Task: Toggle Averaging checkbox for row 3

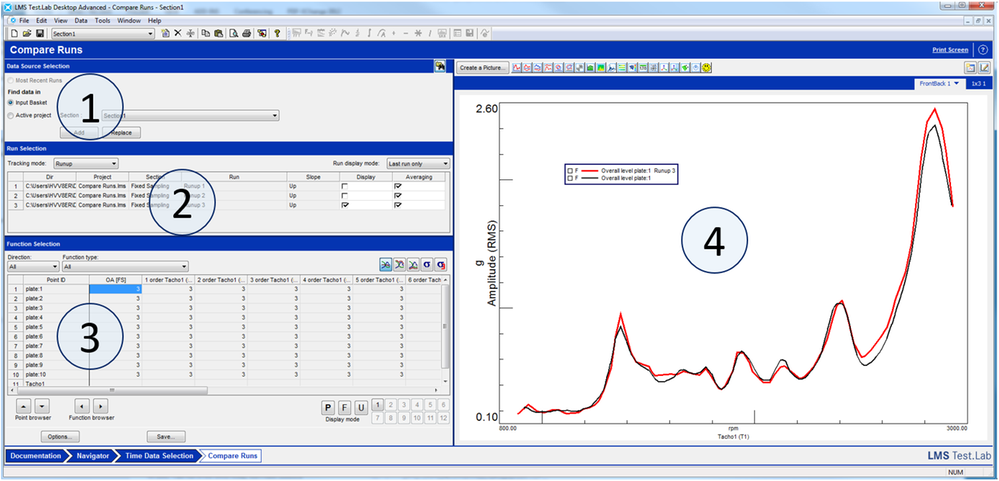Action: (398, 205)
